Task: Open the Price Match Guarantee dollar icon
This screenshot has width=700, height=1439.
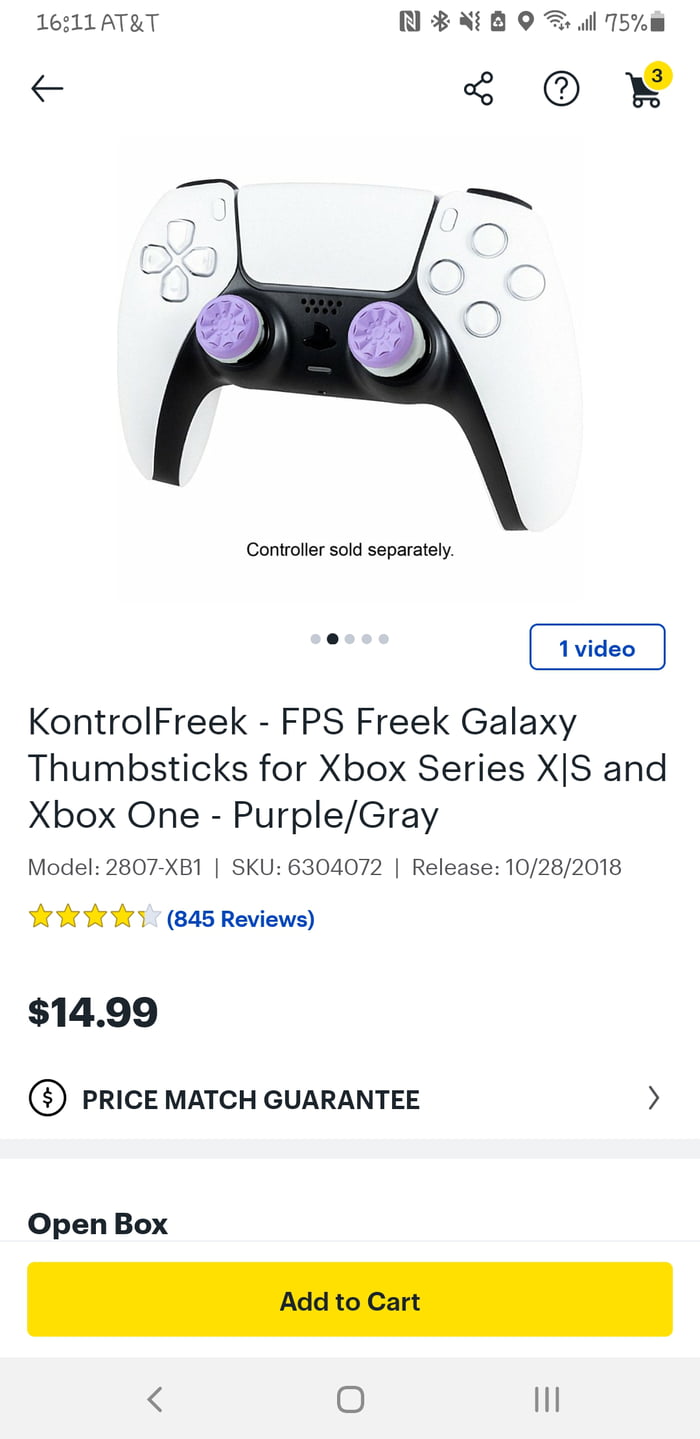Action: 47,1099
